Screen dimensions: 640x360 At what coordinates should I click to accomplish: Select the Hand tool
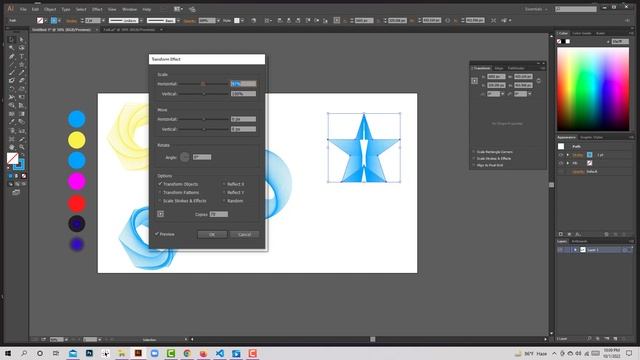12,147
